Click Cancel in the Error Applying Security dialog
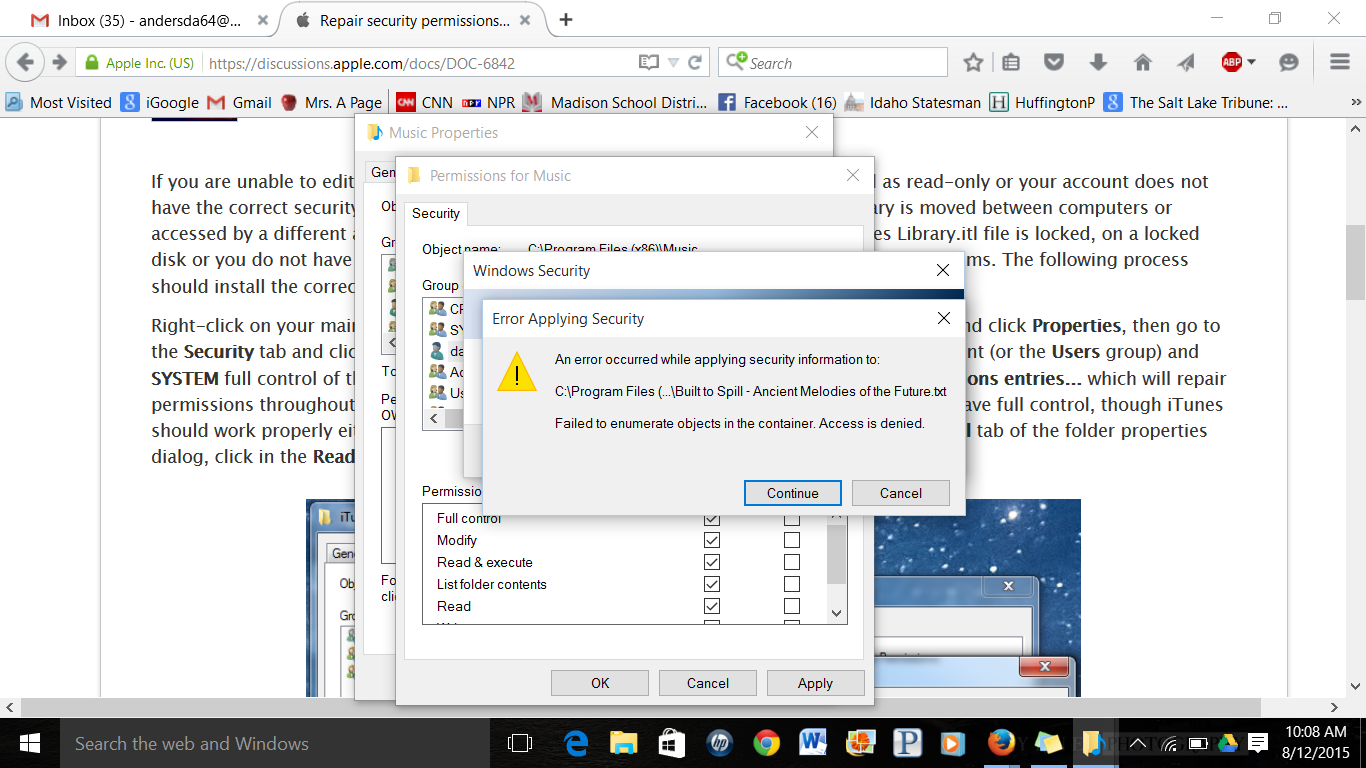The height and width of the screenshot is (768, 1366). coord(901,493)
